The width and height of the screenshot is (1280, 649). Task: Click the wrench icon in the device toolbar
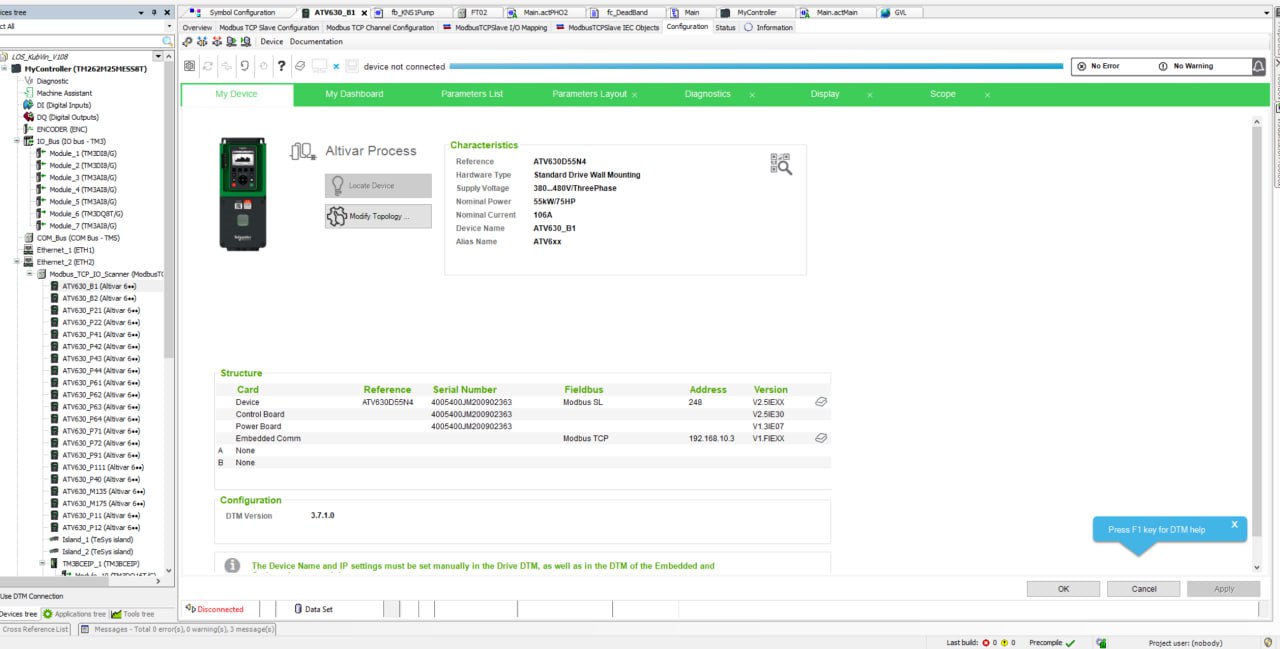coord(188,42)
